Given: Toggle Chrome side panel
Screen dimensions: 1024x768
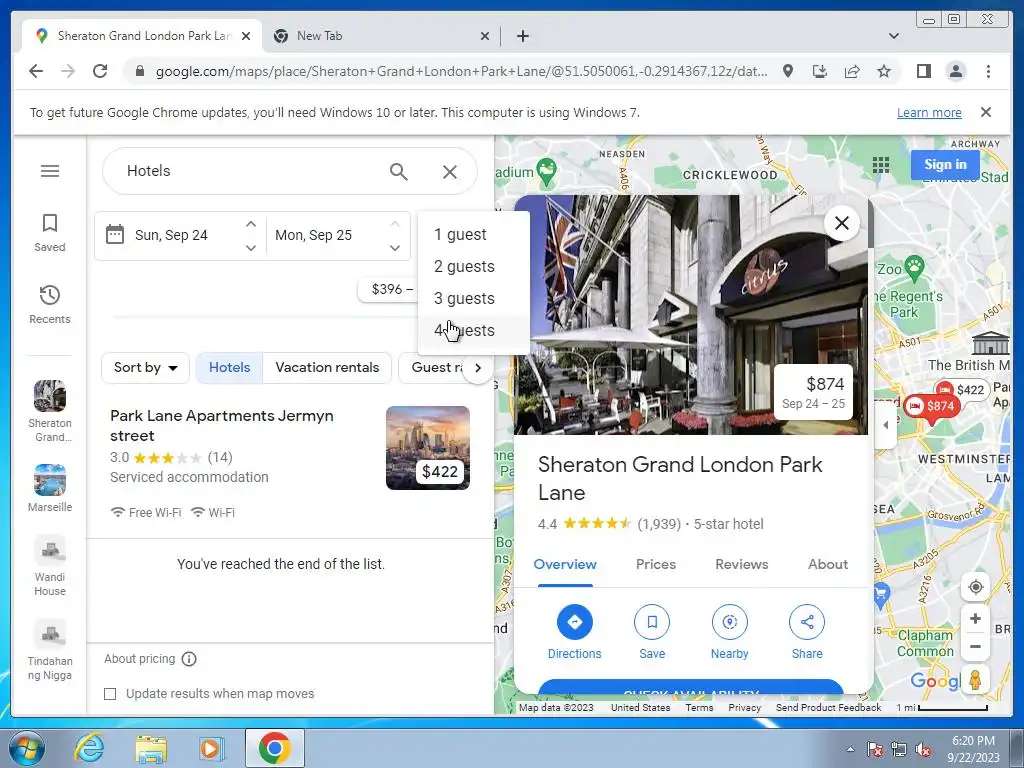Looking at the screenshot, I should 923,71.
